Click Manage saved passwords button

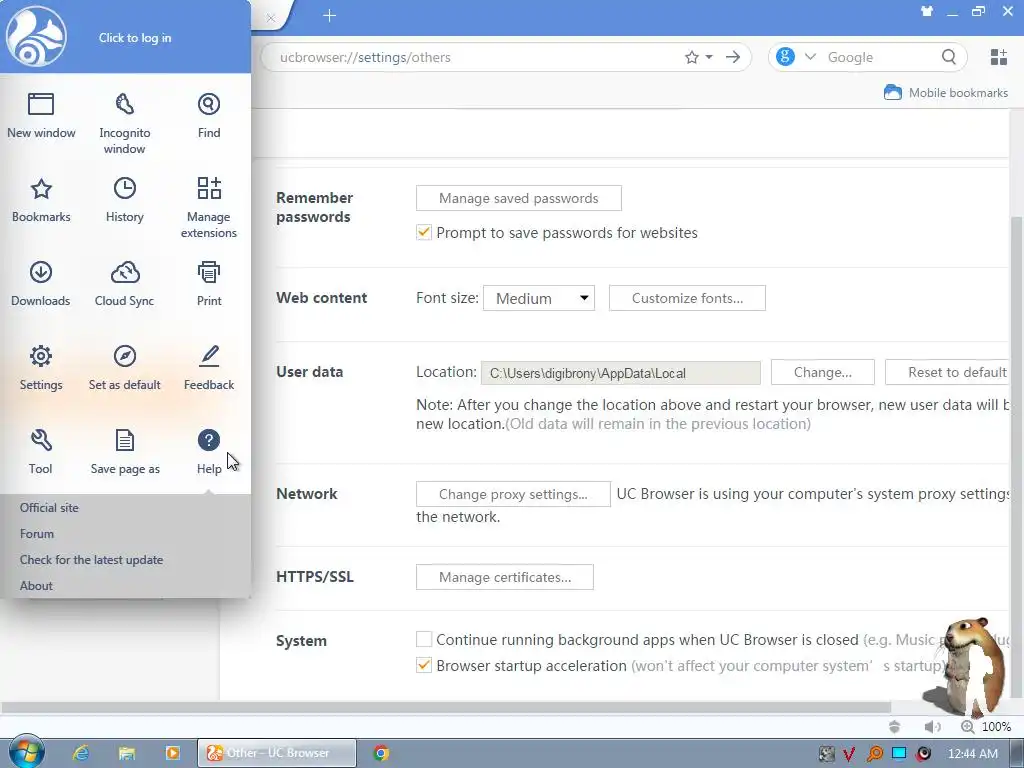click(x=519, y=198)
